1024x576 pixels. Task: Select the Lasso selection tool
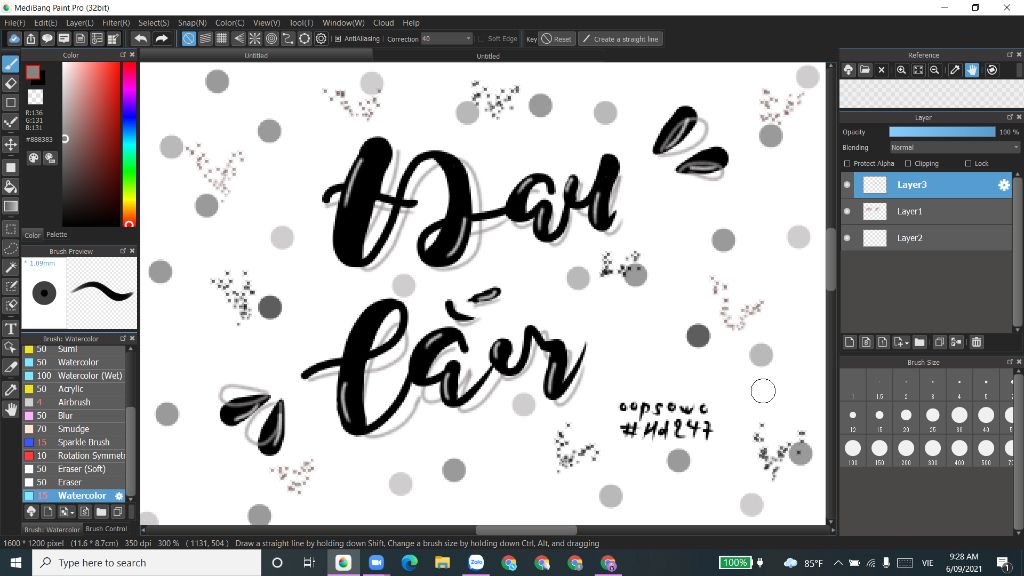[10, 248]
